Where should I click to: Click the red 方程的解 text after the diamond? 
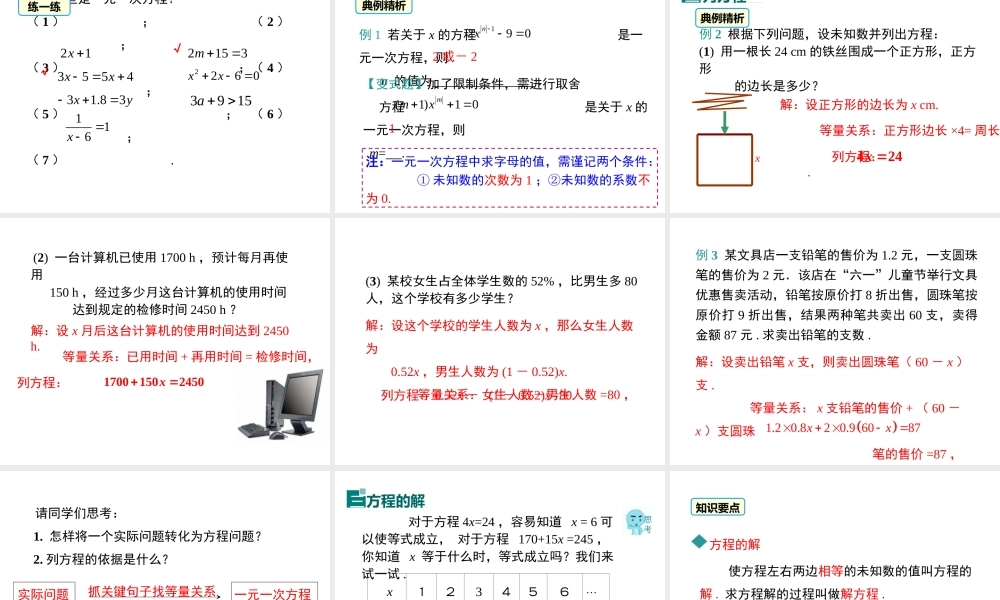[x=735, y=545]
